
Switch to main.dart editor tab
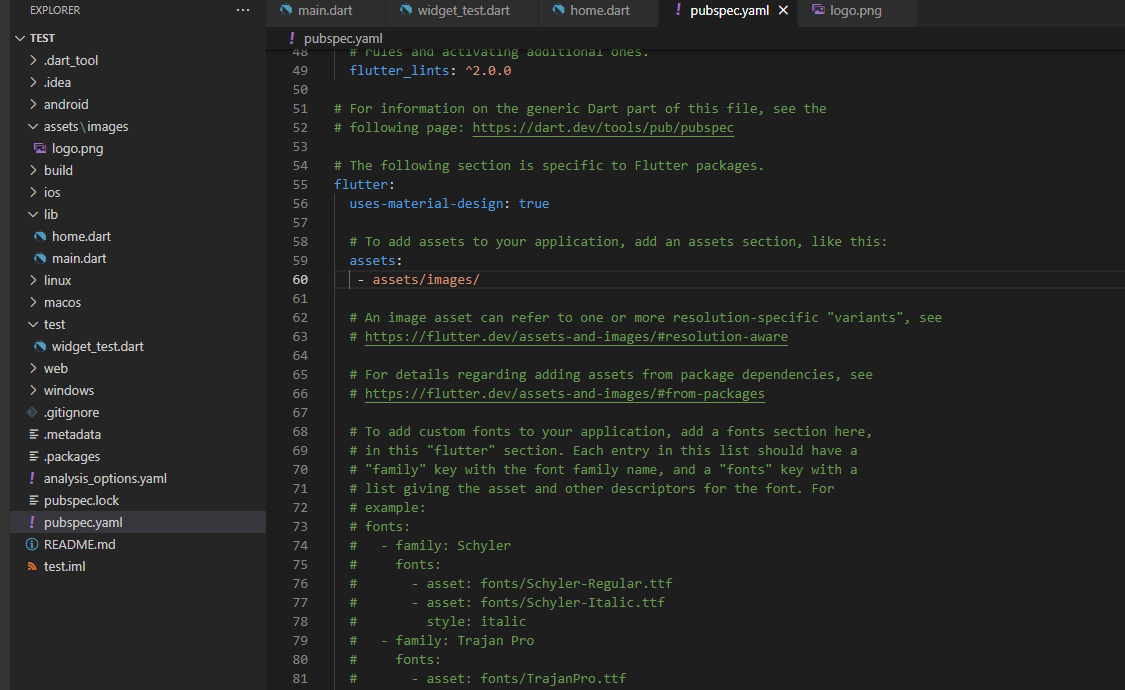325,11
